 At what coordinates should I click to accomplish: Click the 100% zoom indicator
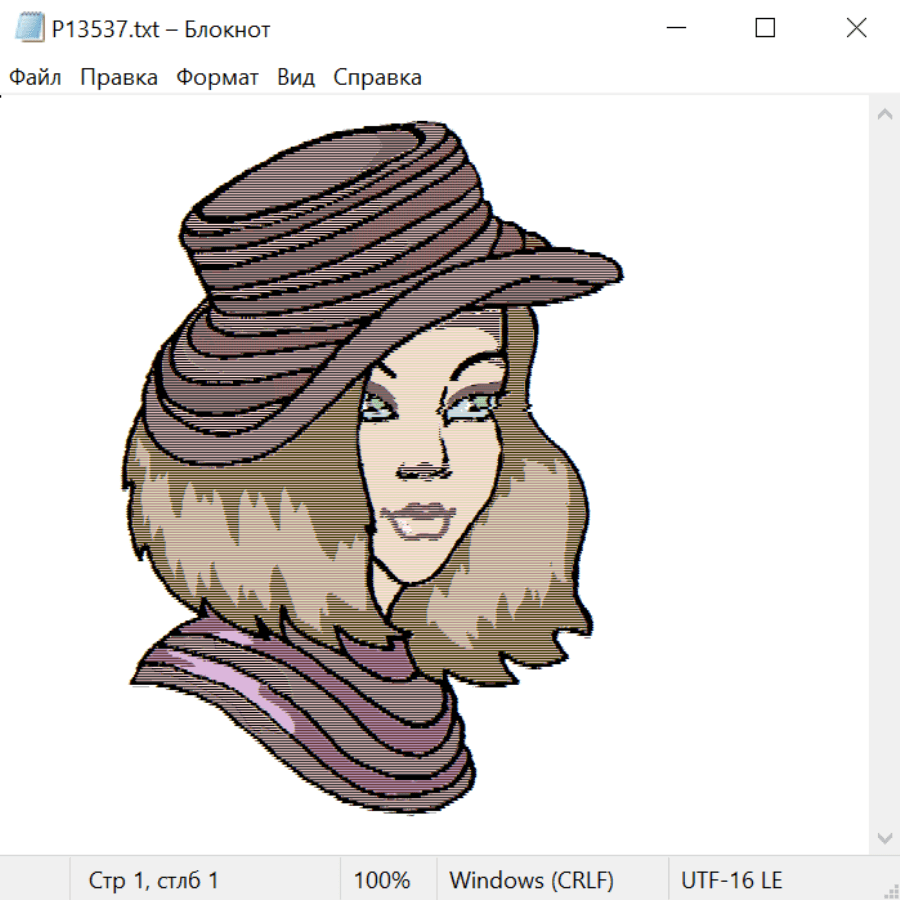click(382, 880)
